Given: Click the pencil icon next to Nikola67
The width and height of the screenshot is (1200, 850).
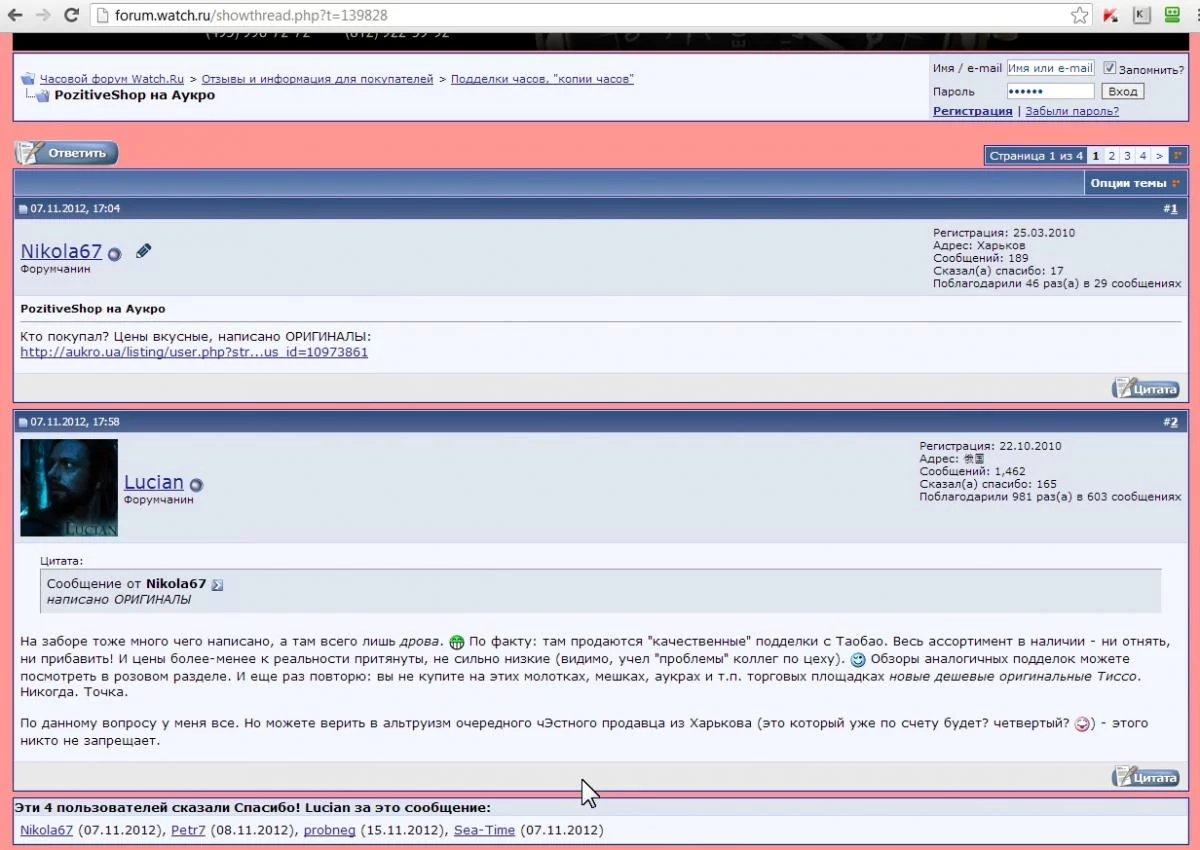Looking at the screenshot, I should pos(143,251).
